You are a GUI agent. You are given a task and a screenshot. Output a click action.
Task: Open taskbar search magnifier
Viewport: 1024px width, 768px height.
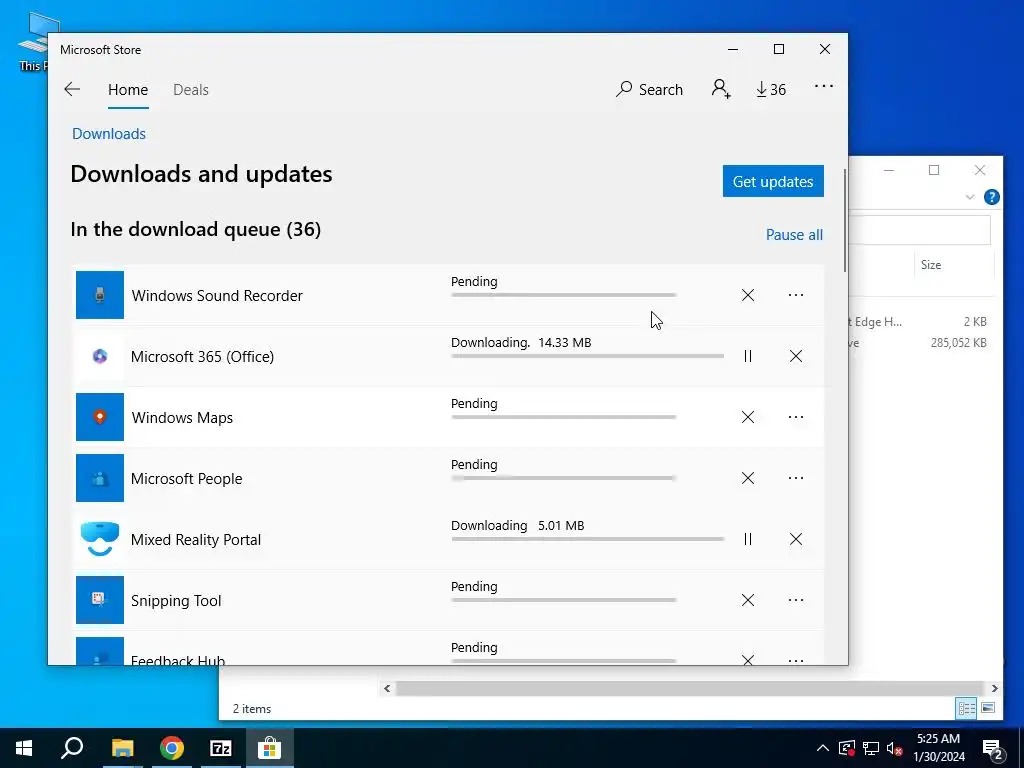coord(72,748)
